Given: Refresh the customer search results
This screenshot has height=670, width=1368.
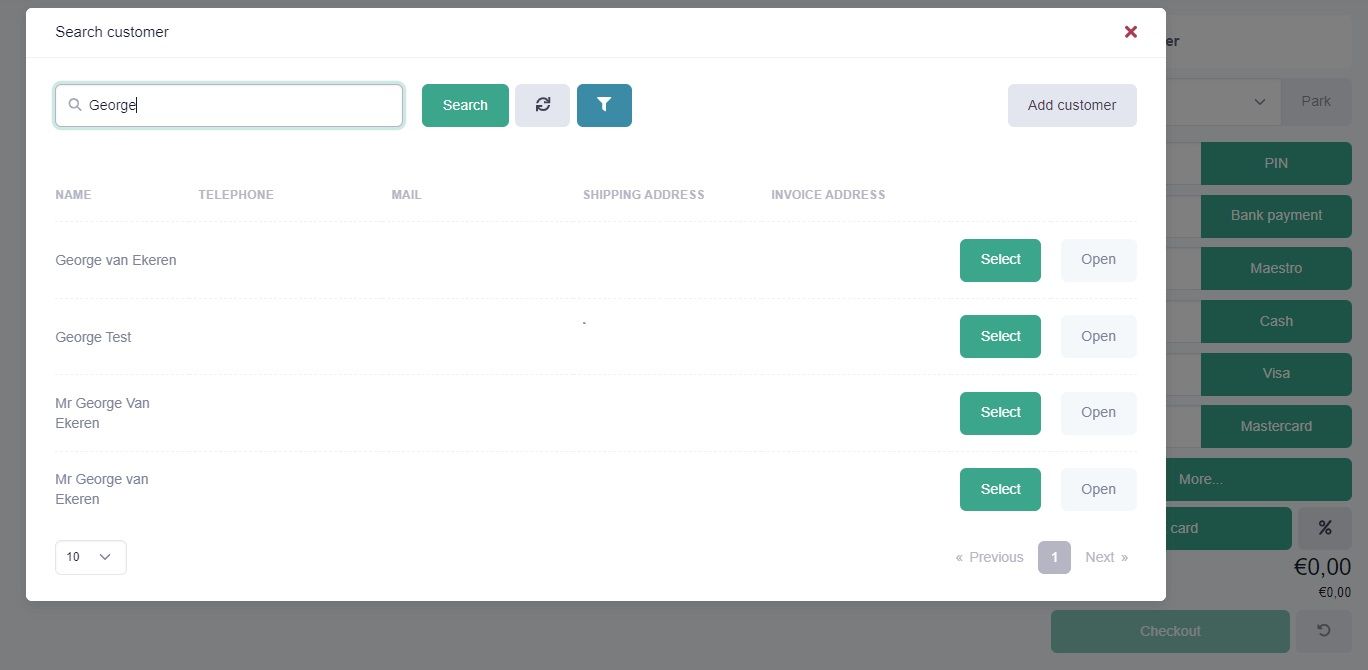Looking at the screenshot, I should pyautogui.click(x=542, y=105).
